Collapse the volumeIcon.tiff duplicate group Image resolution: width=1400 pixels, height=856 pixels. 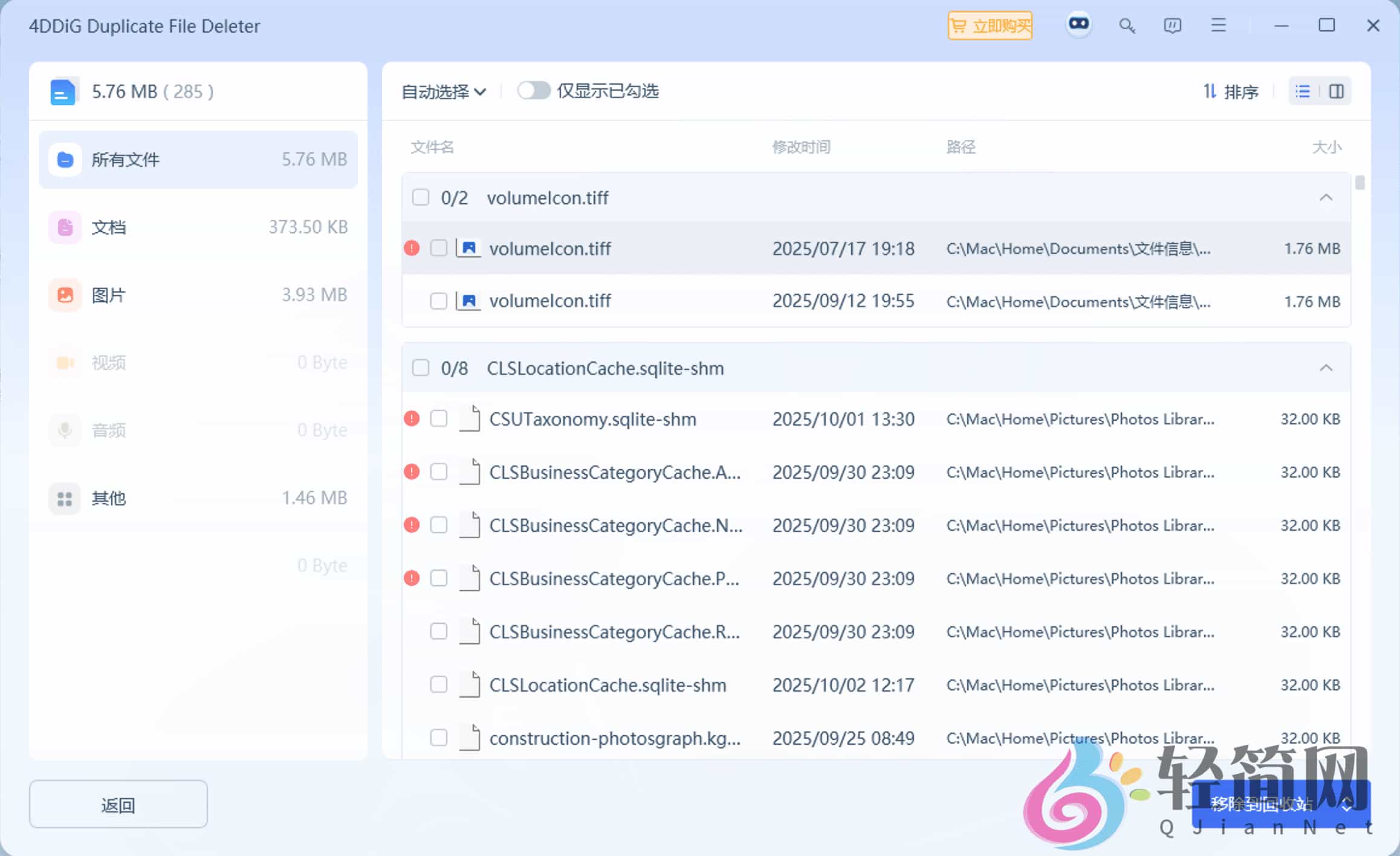(x=1326, y=198)
